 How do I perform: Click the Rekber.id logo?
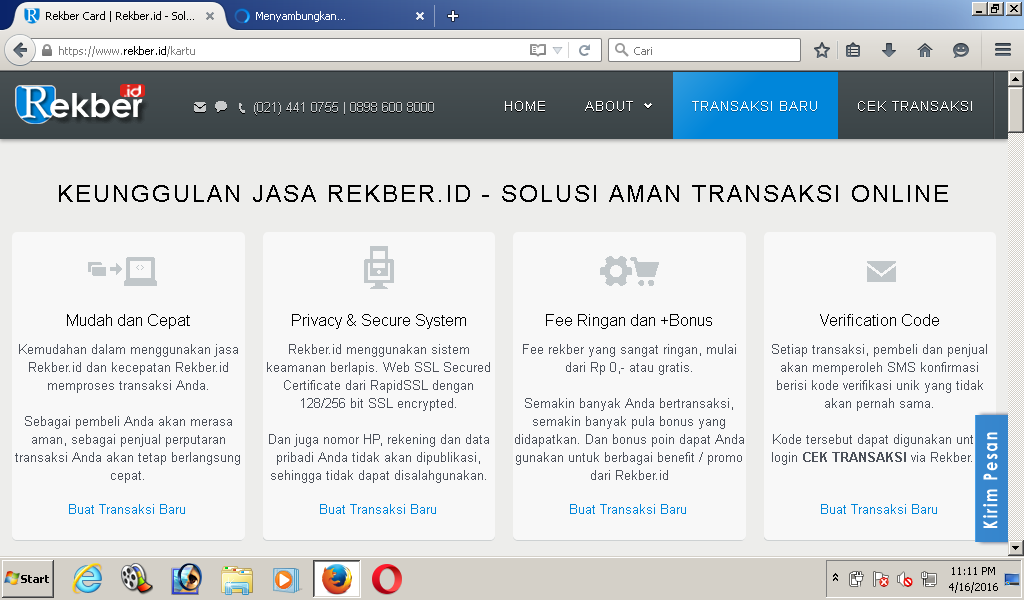(80, 102)
